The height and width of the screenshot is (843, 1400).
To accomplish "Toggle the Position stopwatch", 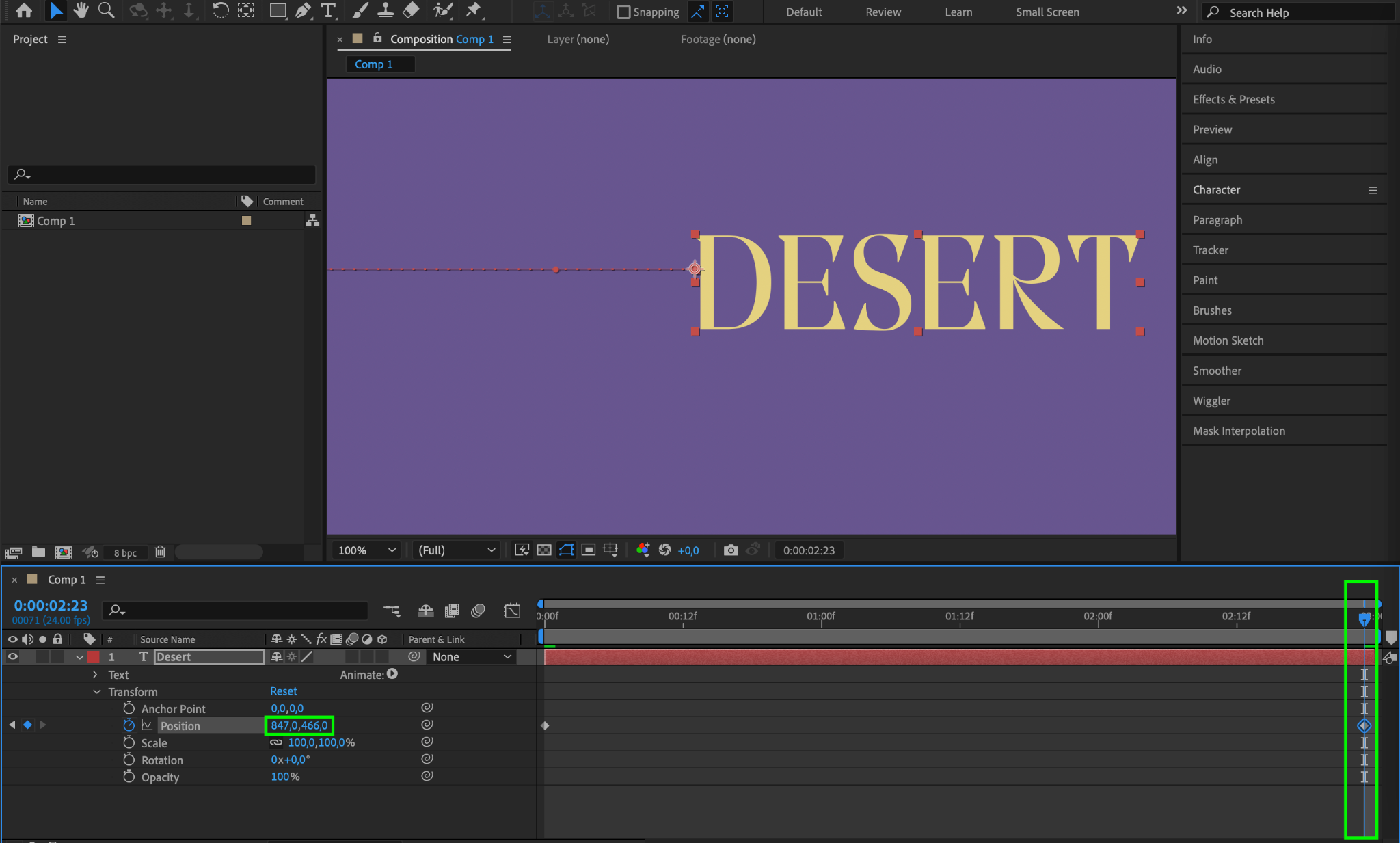I will (x=129, y=725).
